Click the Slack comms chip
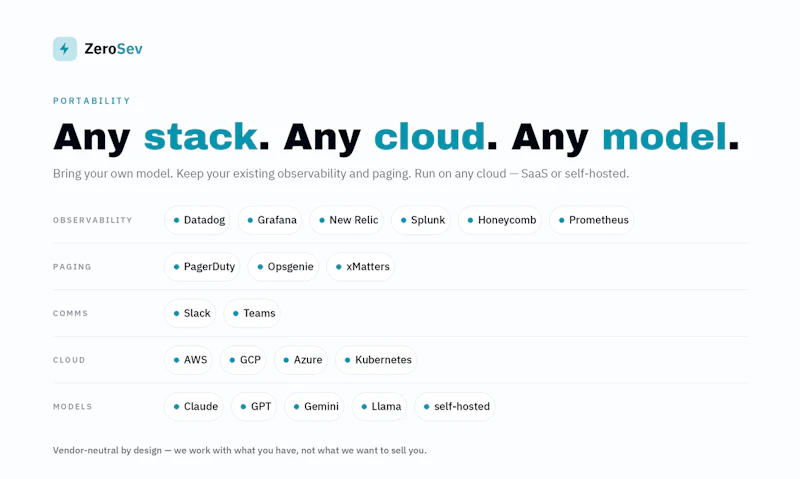 (x=190, y=313)
